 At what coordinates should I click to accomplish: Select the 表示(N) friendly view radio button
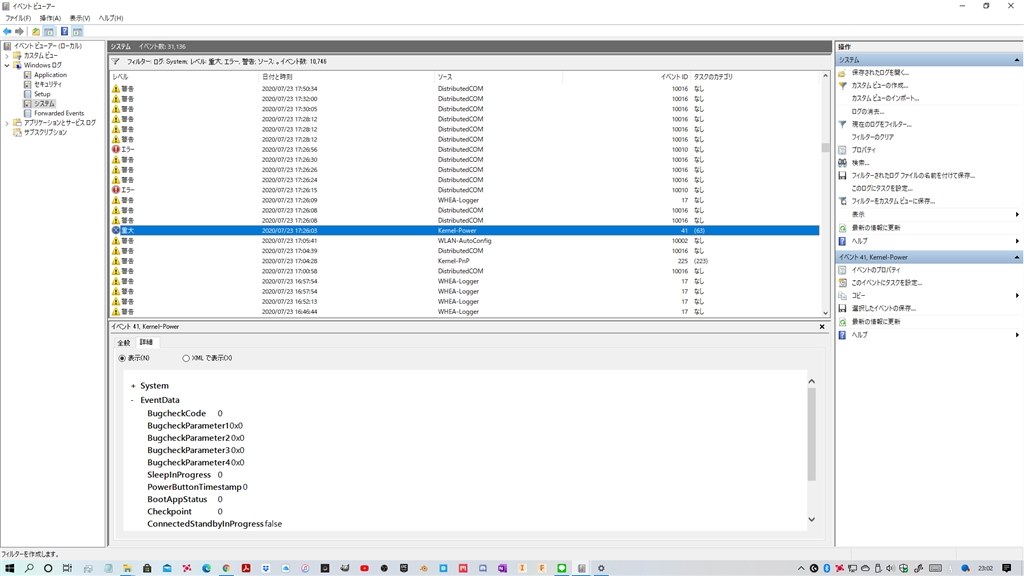click(x=122, y=358)
